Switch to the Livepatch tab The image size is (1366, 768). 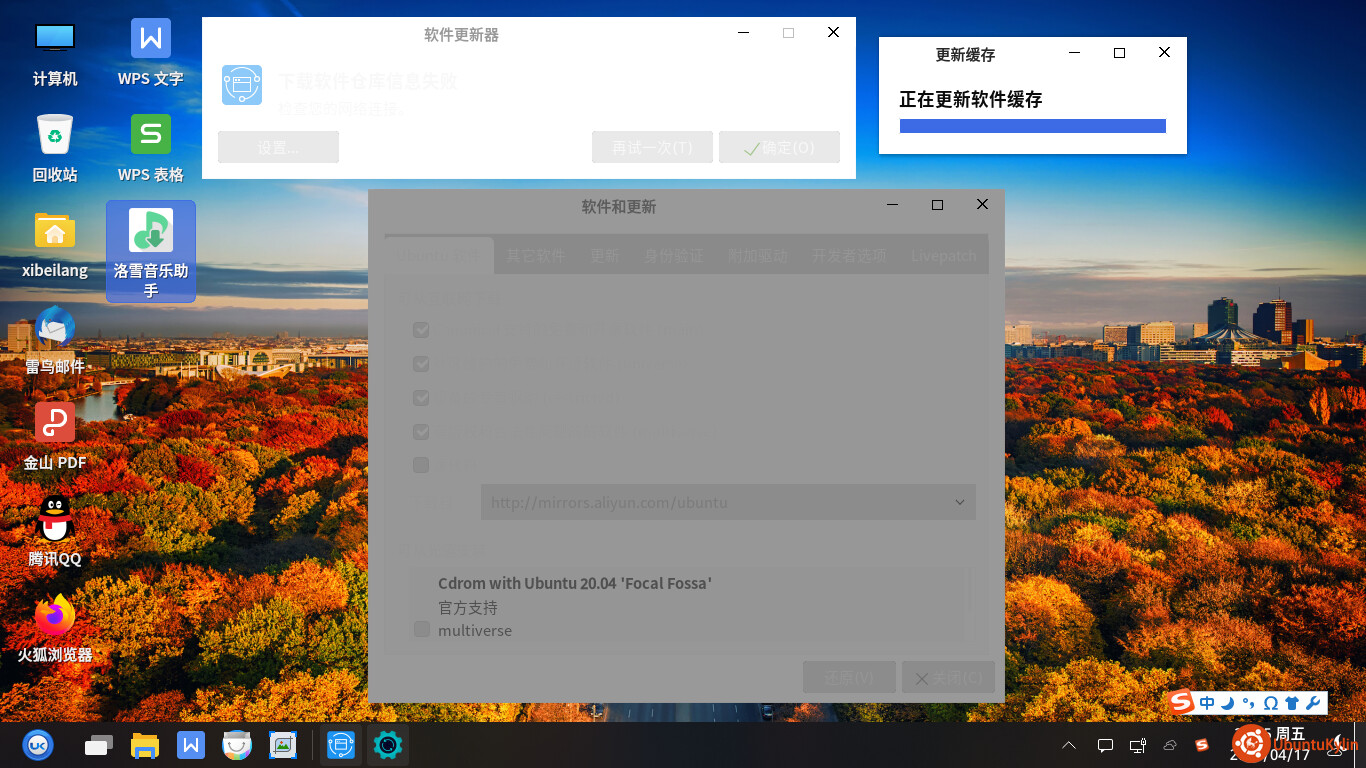(943, 256)
